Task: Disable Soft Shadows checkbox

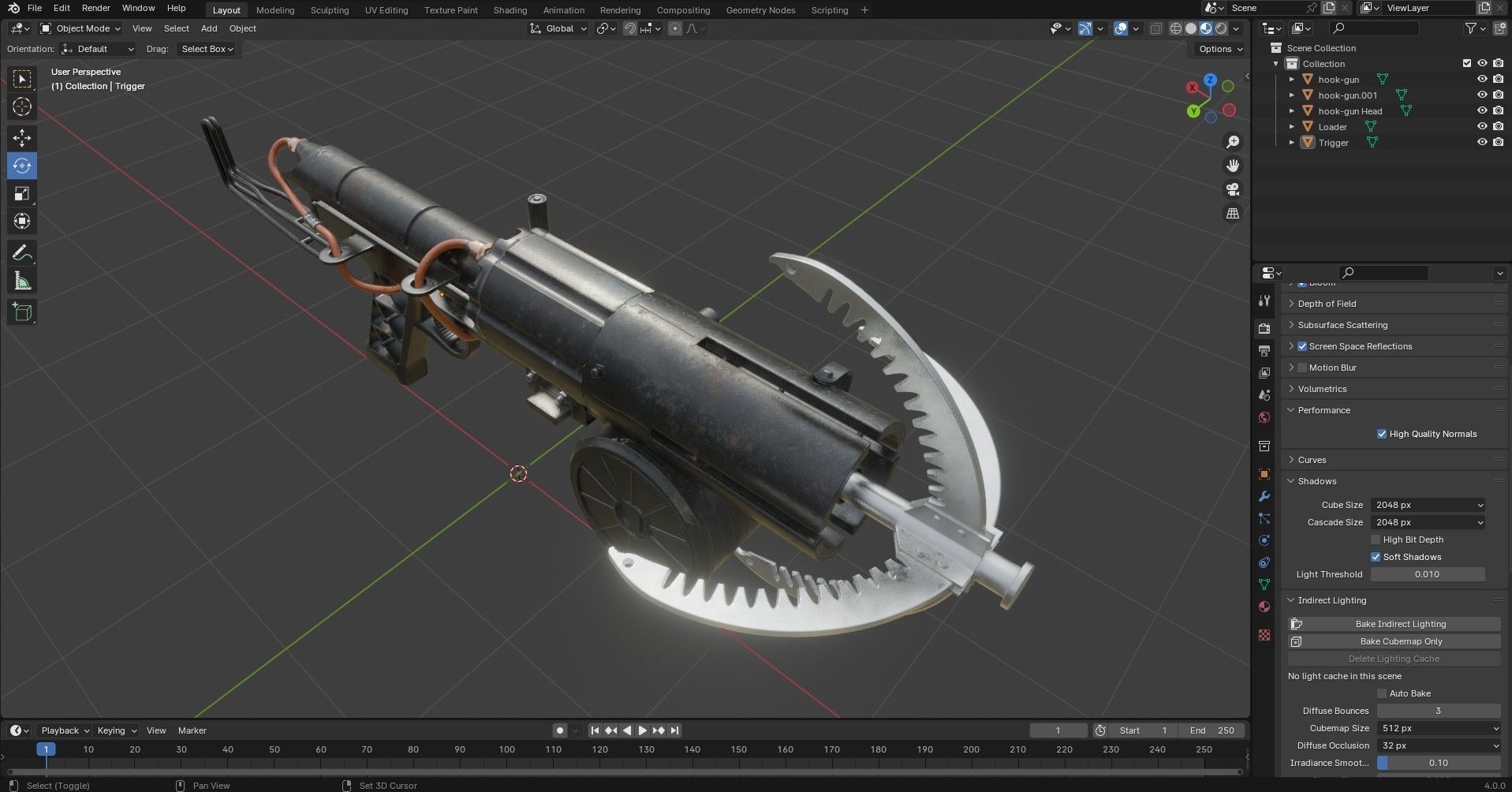Action: click(1376, 557)
